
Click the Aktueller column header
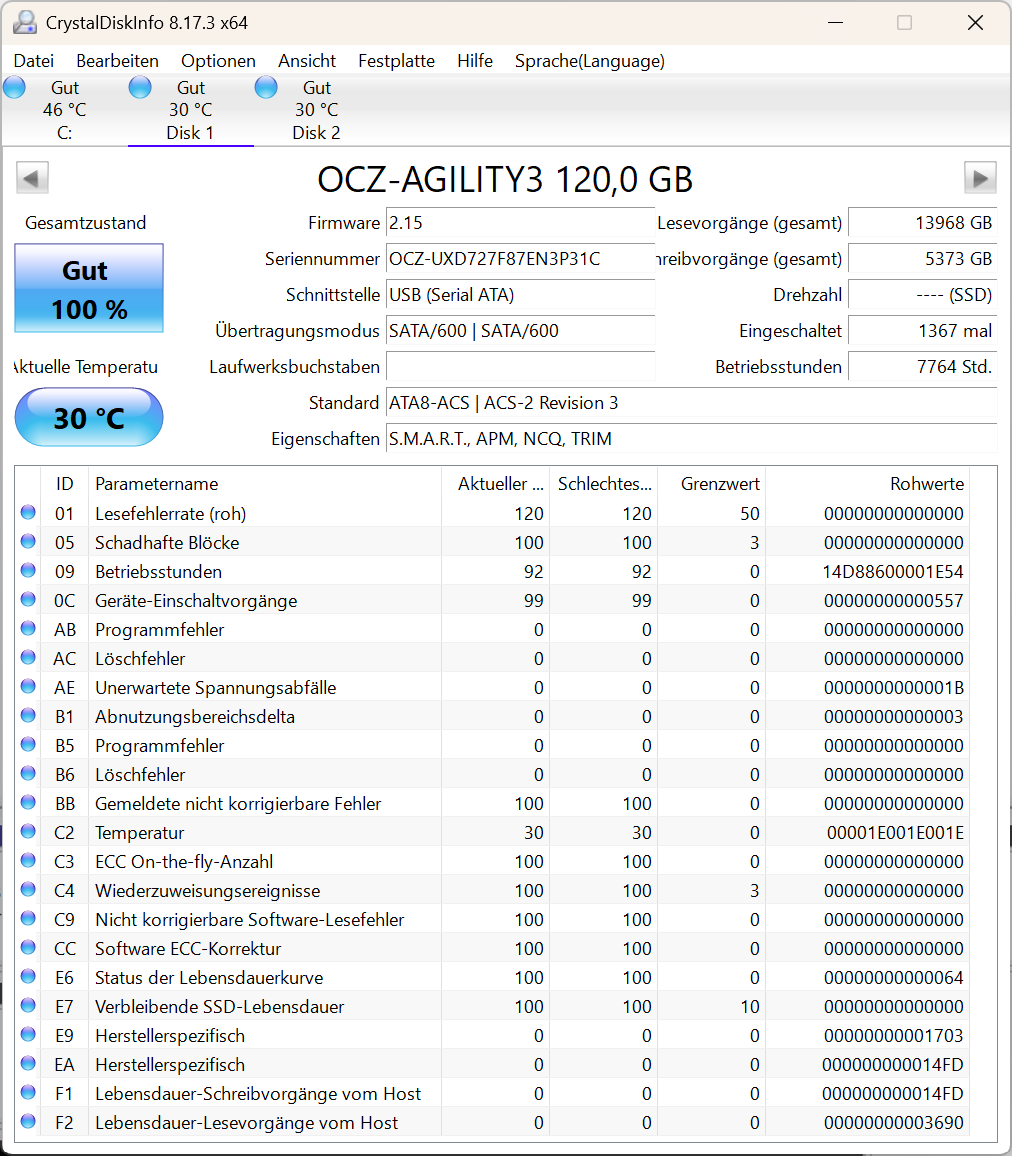click(x=495, y=484)
